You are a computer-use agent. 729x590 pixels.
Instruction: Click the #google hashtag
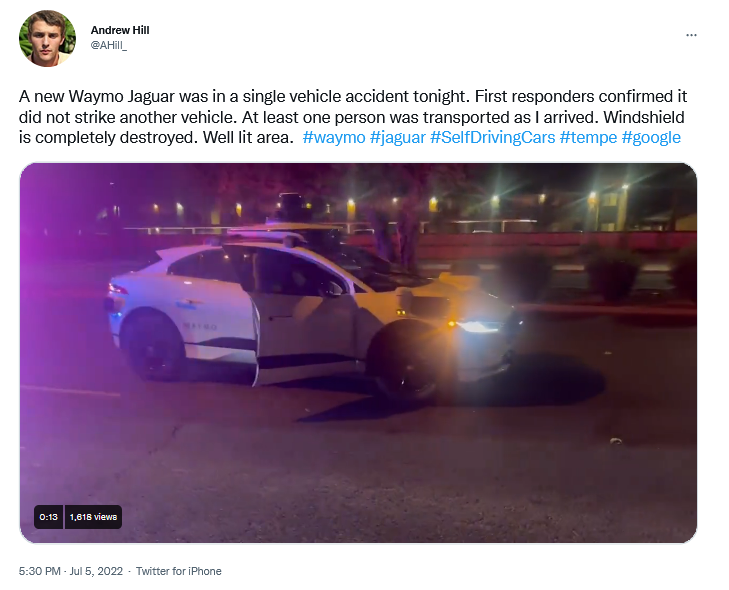tap(651, 138)
